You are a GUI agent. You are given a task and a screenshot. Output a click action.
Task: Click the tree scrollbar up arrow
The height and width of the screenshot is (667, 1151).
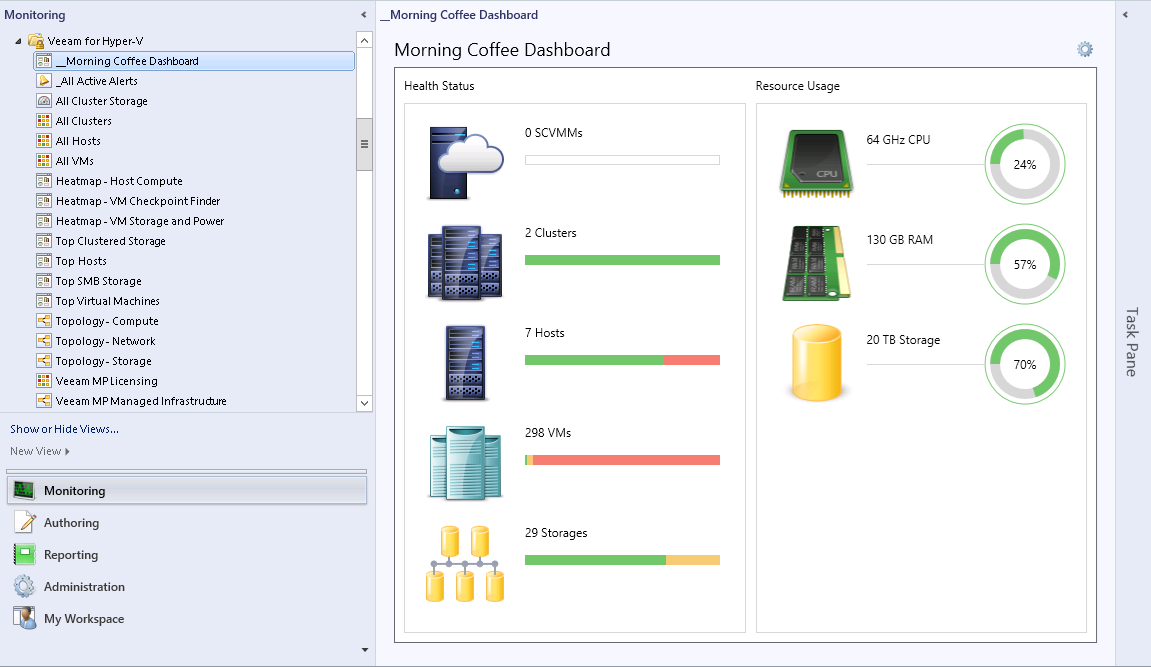364,40
